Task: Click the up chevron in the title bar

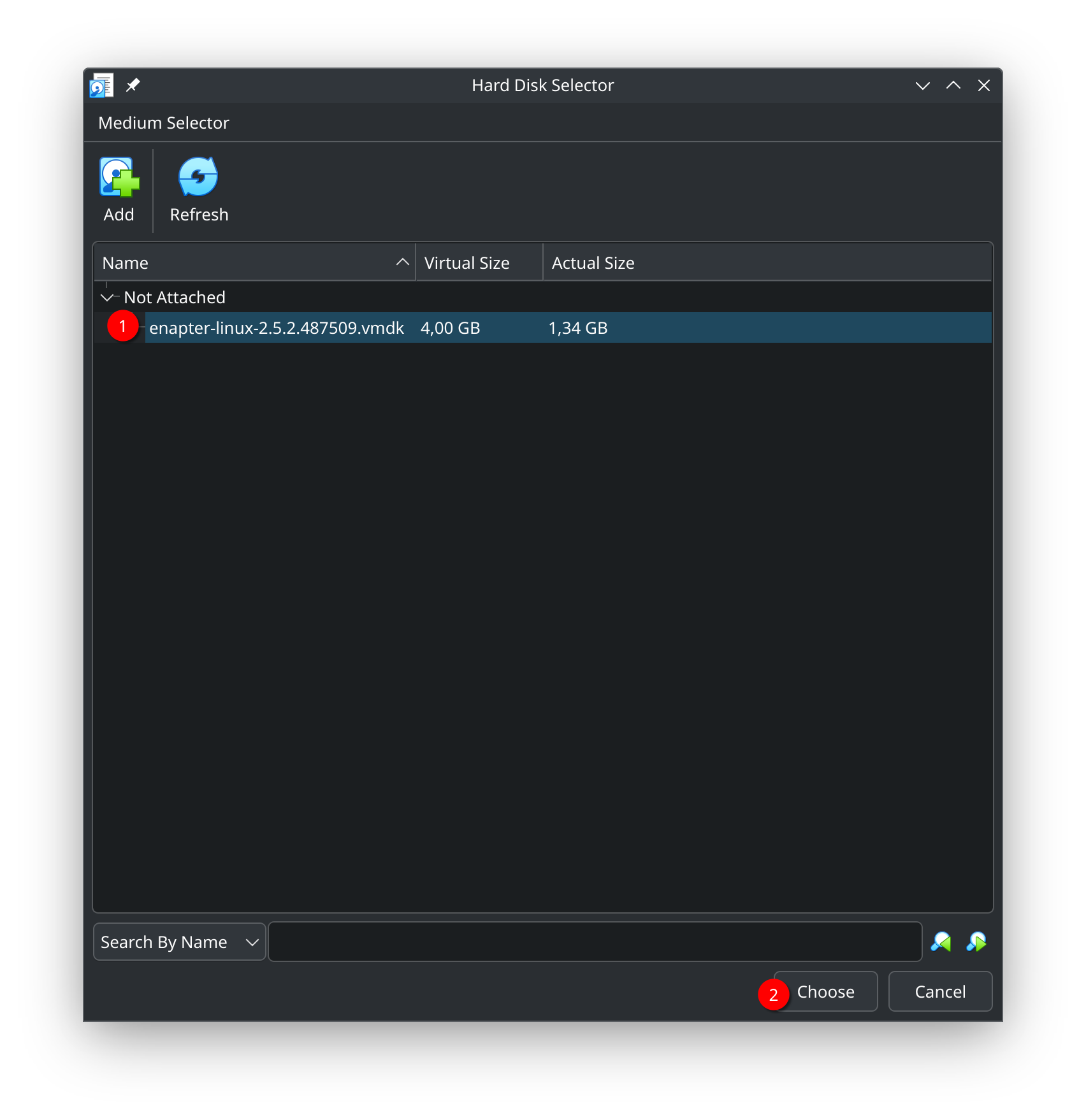Action: [x=953, y=85]
